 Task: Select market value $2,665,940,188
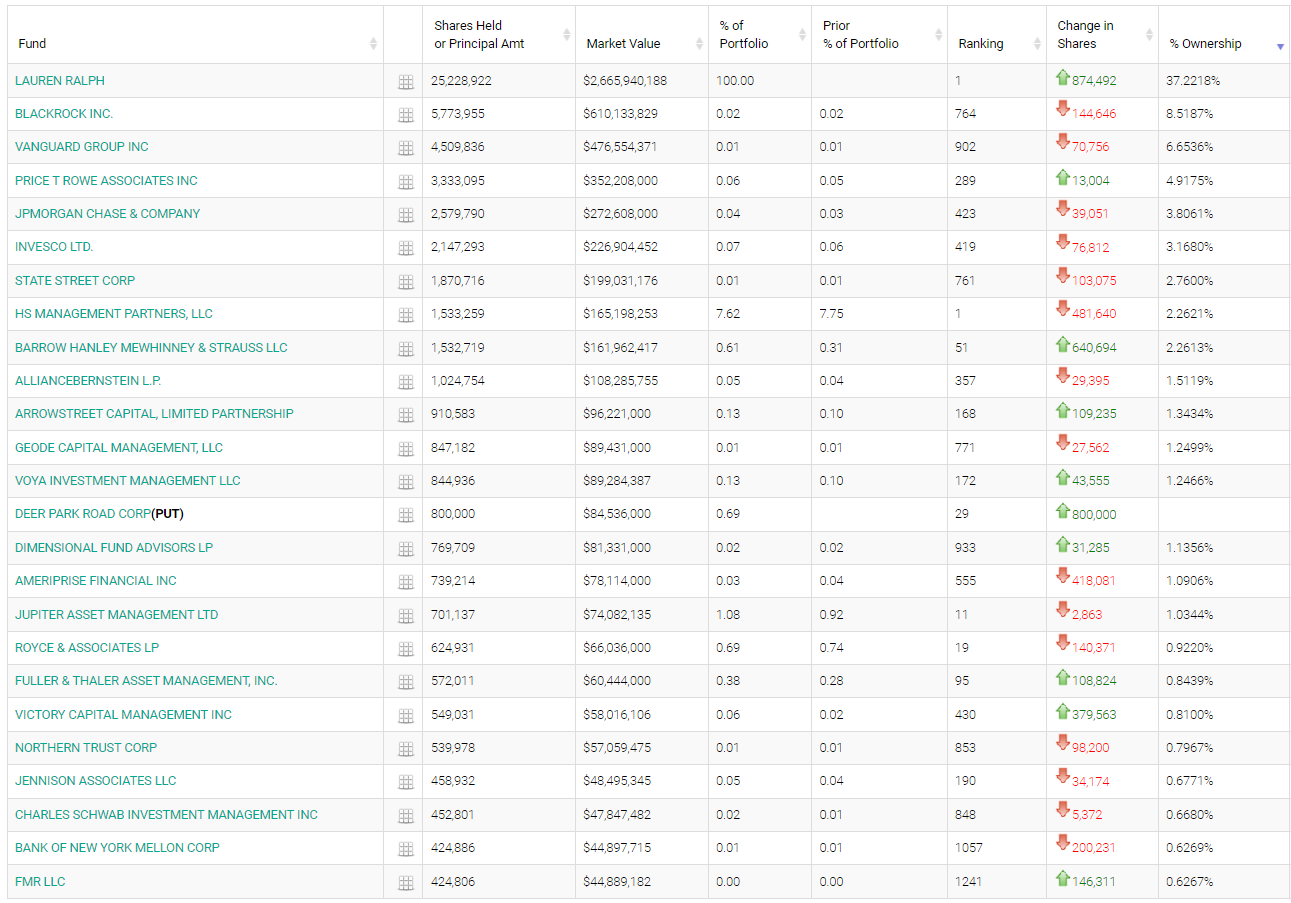[625, 80]
